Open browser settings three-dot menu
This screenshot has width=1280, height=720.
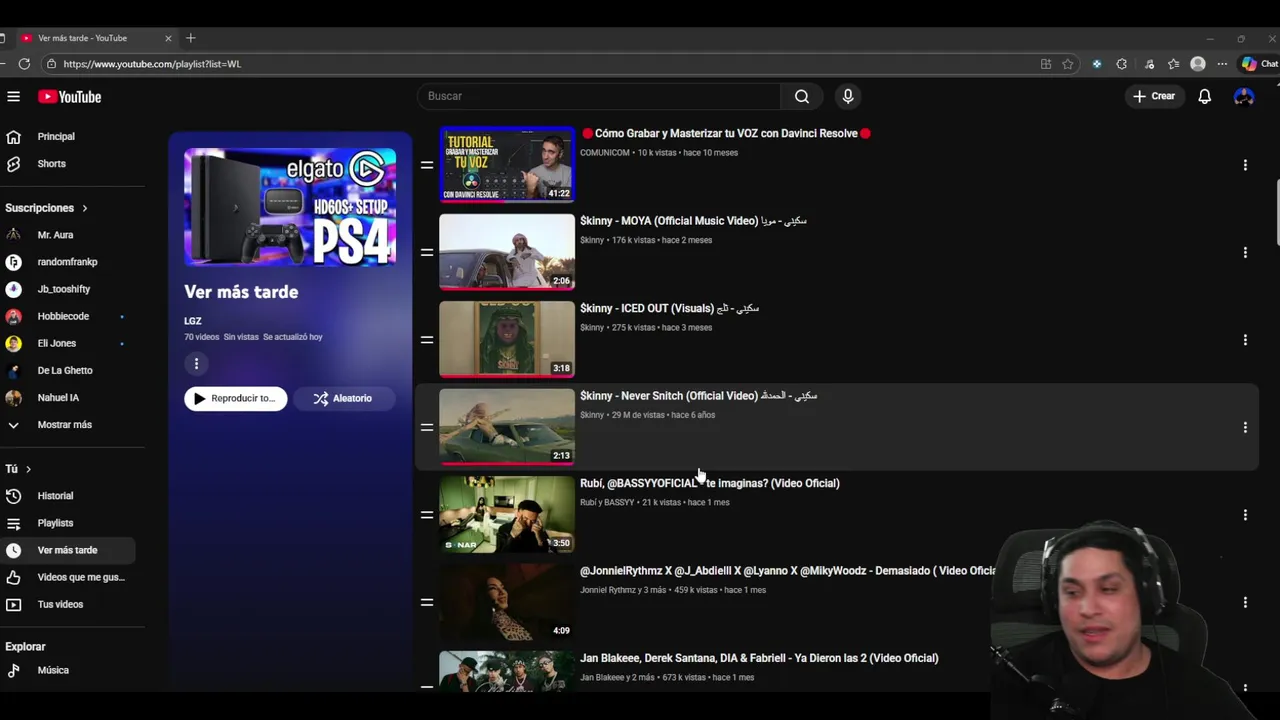[1222, 64]
